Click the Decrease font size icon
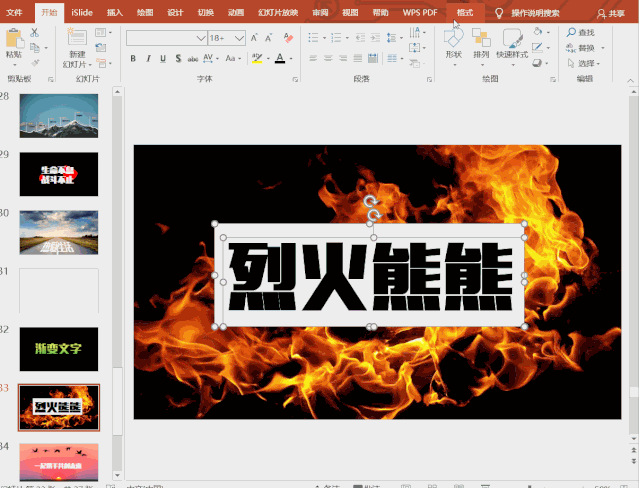Screen dimensions: 639x488 (269, 38)
